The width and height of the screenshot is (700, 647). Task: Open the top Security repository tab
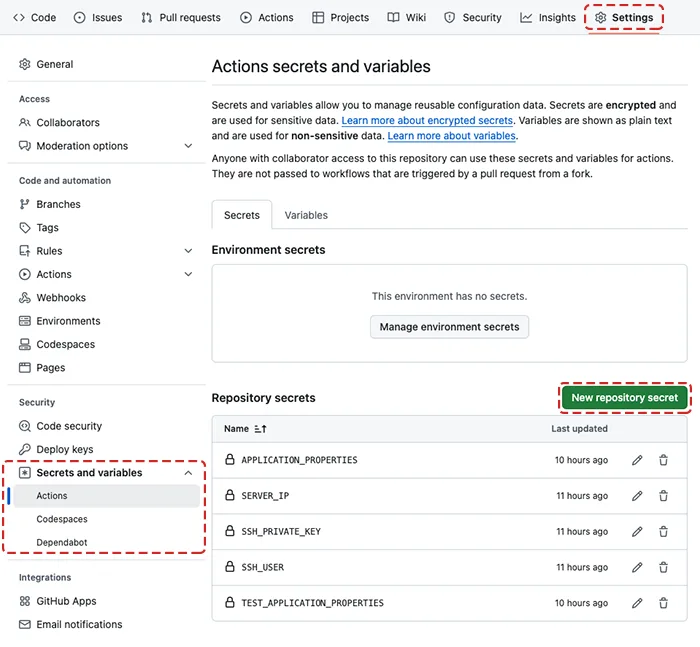click(x=473, y=17)
